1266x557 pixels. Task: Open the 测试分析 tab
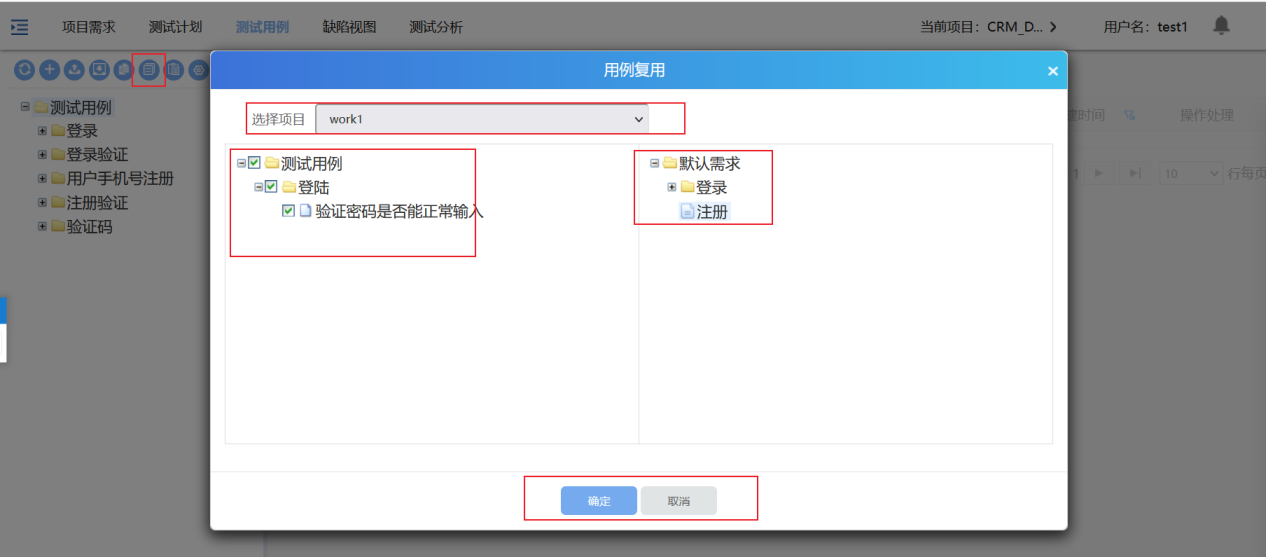(x=436, y=27)
